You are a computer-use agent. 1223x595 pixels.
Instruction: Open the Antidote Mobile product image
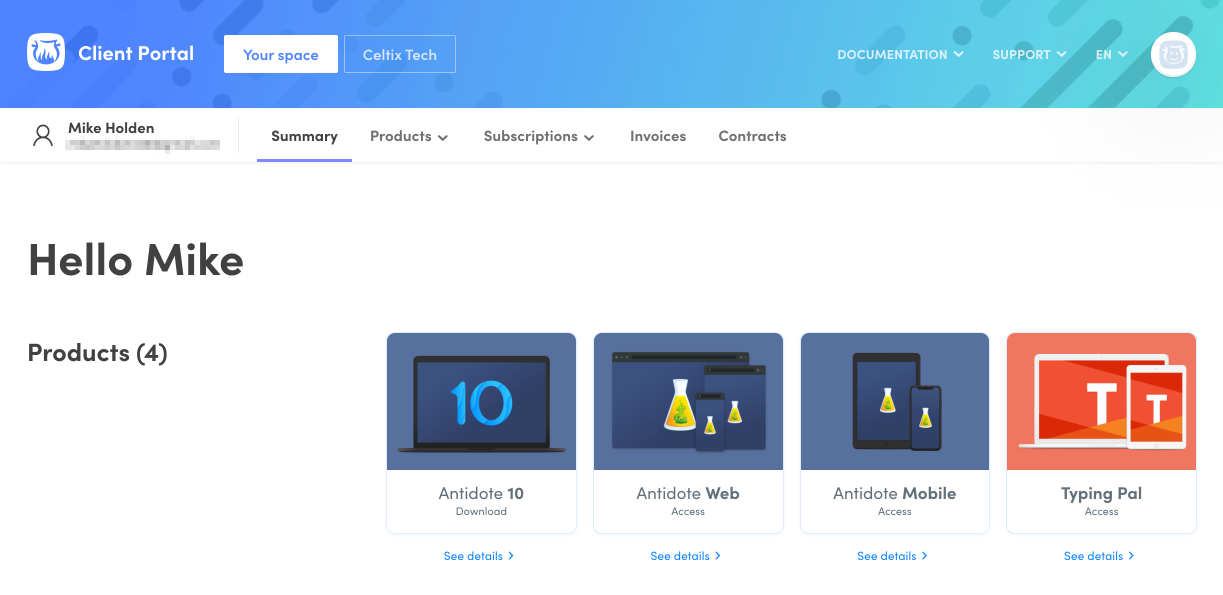pyautogui.click(x=895, y=401)
